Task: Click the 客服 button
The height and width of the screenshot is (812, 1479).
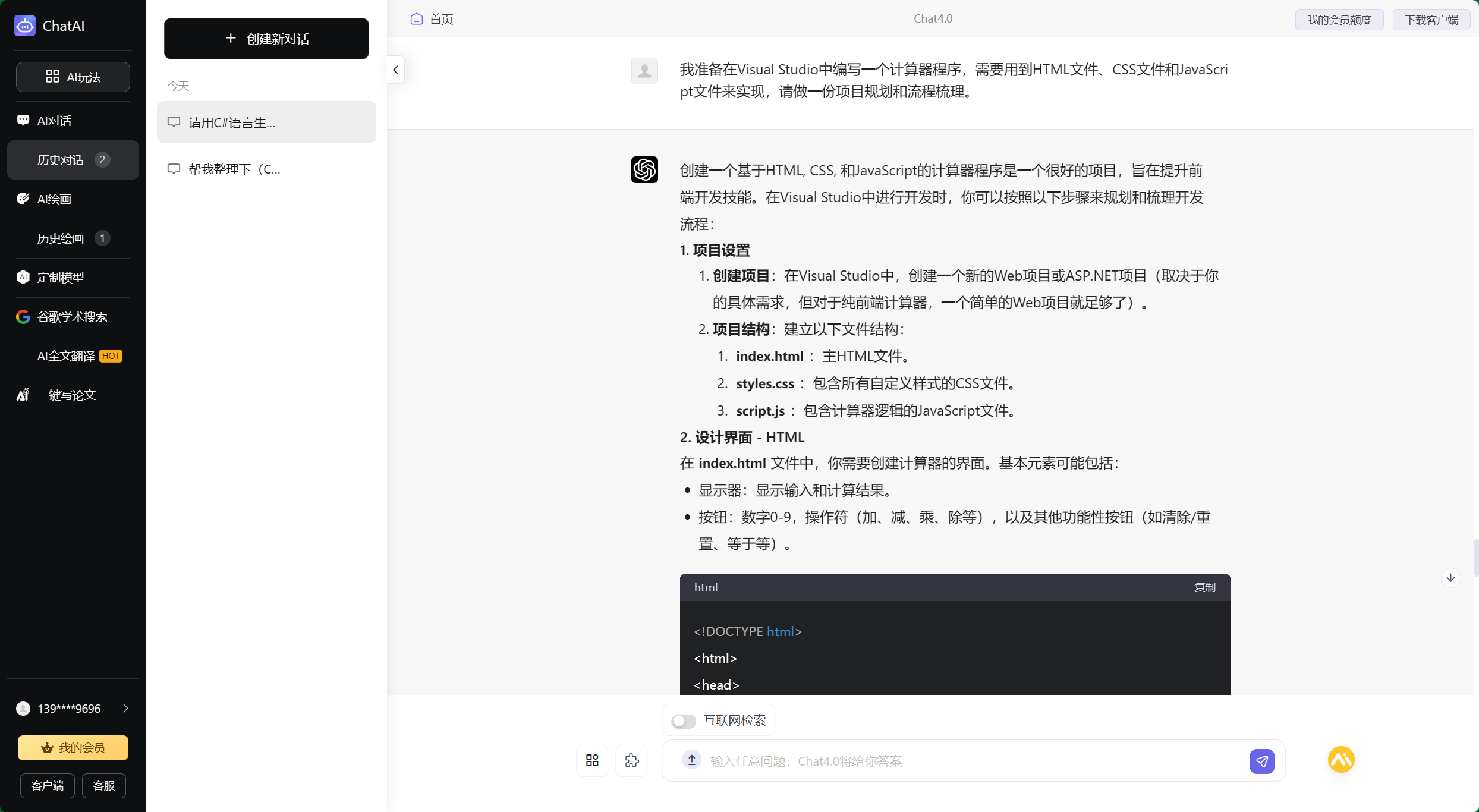Action: pyautogui.click(x=104, y=786)
